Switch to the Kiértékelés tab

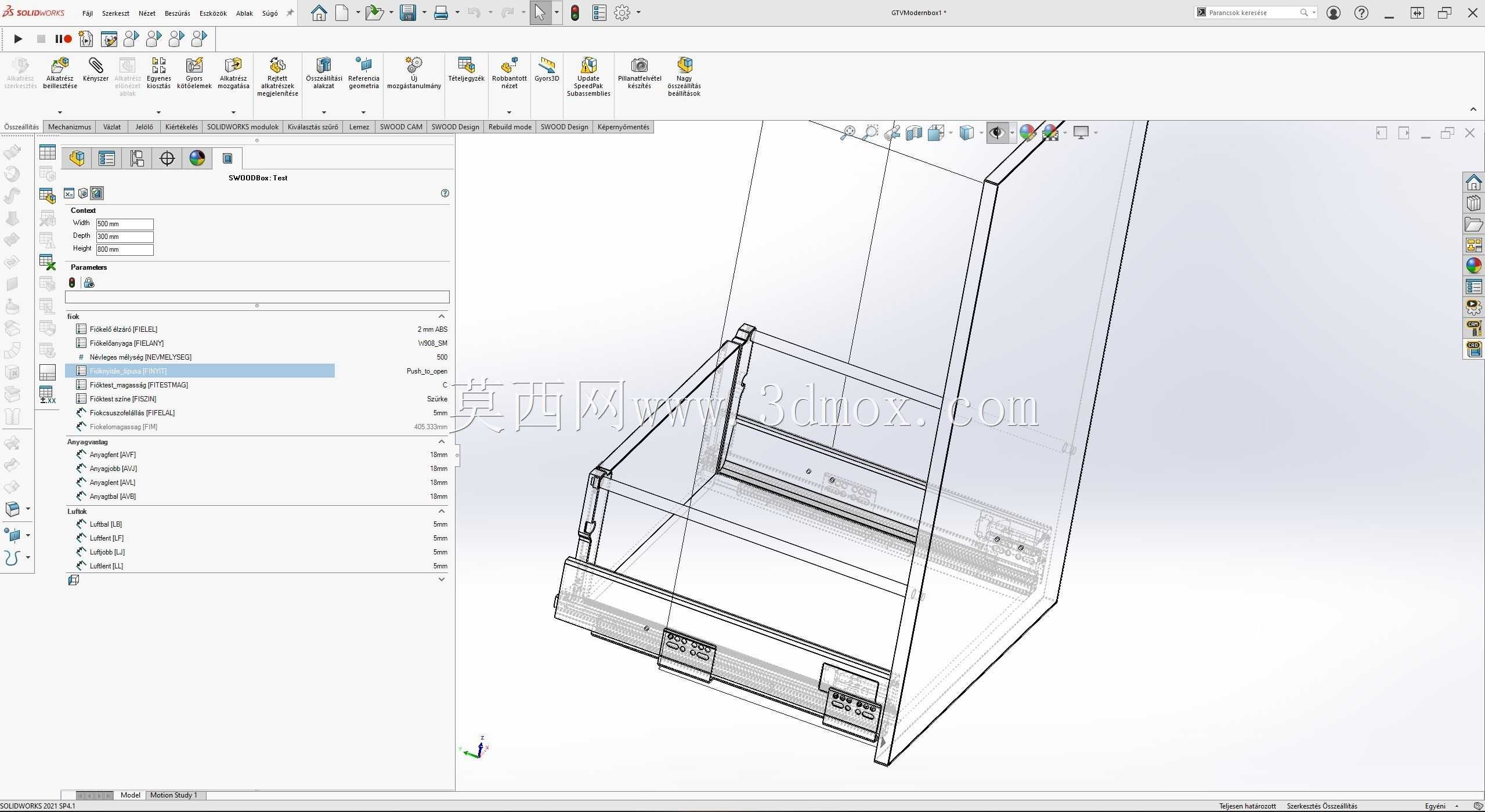point(182,127)
